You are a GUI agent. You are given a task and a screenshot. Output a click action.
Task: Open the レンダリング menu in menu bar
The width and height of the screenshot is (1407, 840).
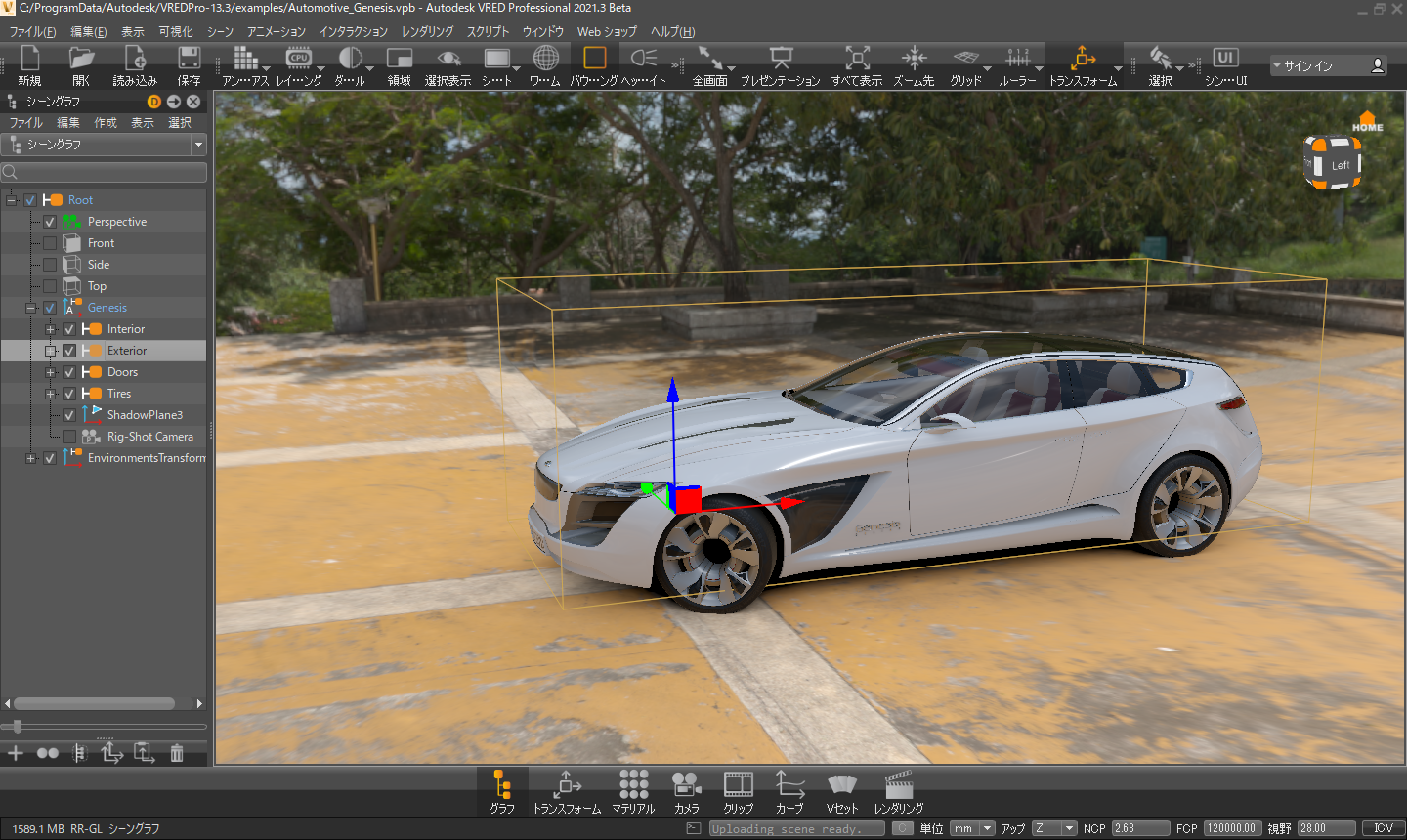[x=428, y=32]
